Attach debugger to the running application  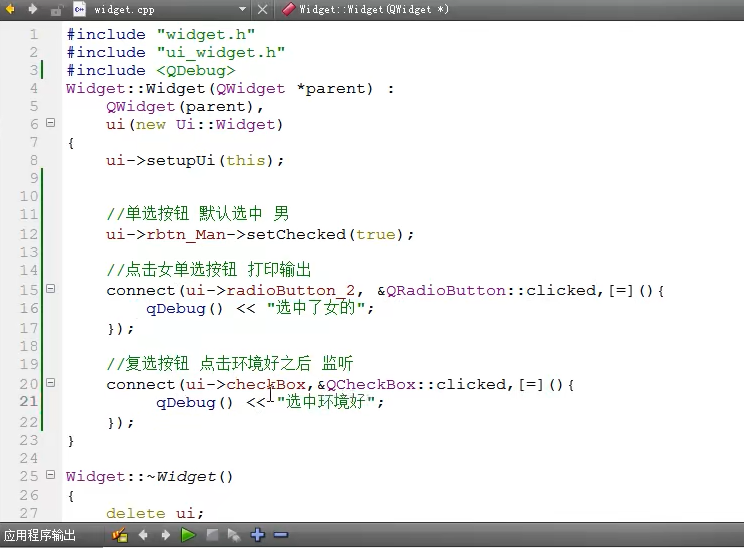[234, 535]
